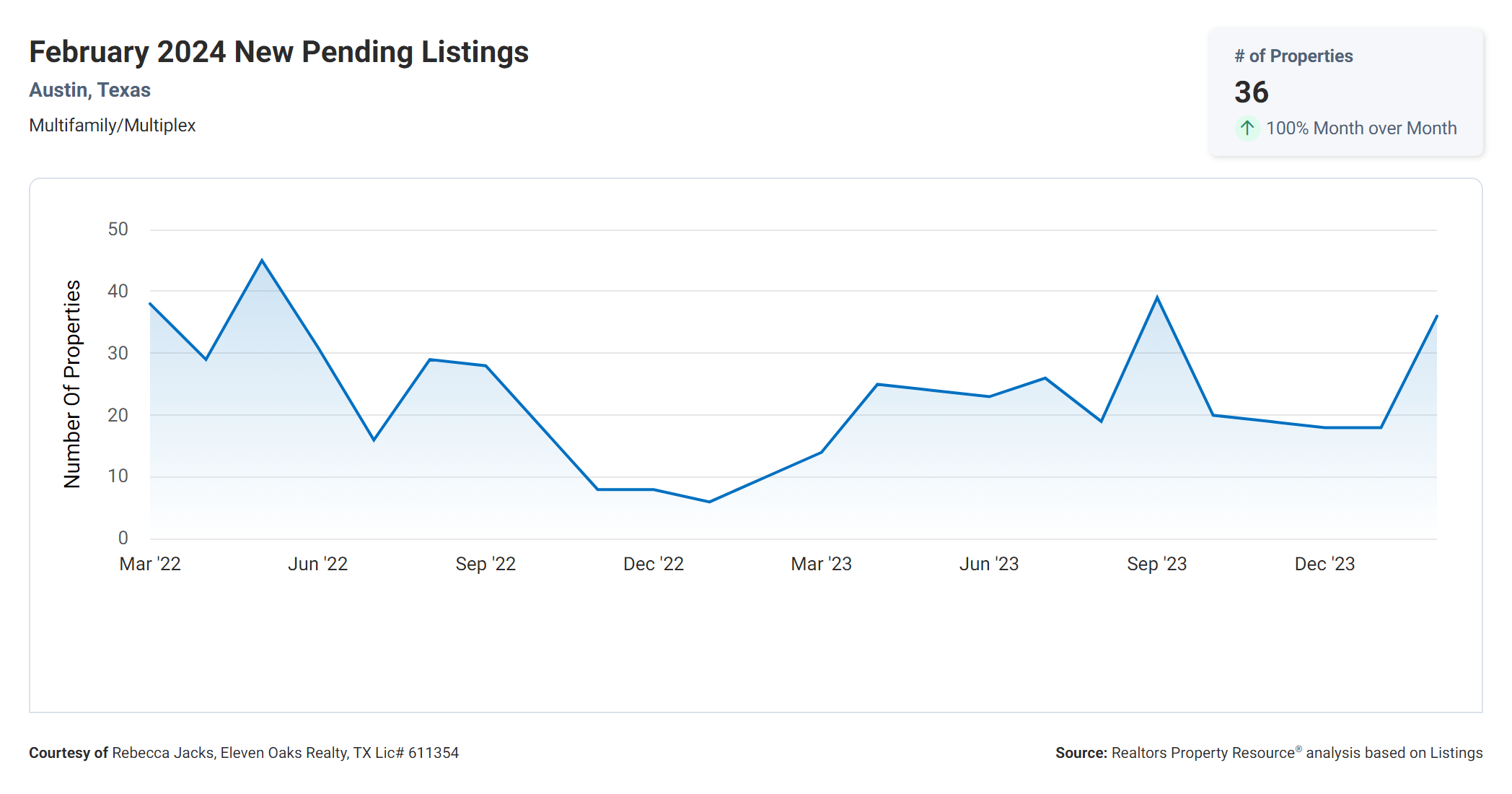Image resolution: width=1512 pixels, height=794 pixels.
Task: Click the 'Dec '22' x-axis label
Action: [x=654, y=564]
